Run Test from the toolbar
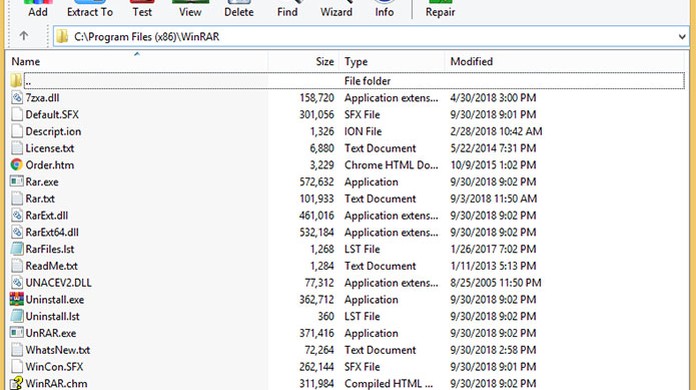Image resolution: width=696 pixels, height=390 pixels. [x=142, y=9]
